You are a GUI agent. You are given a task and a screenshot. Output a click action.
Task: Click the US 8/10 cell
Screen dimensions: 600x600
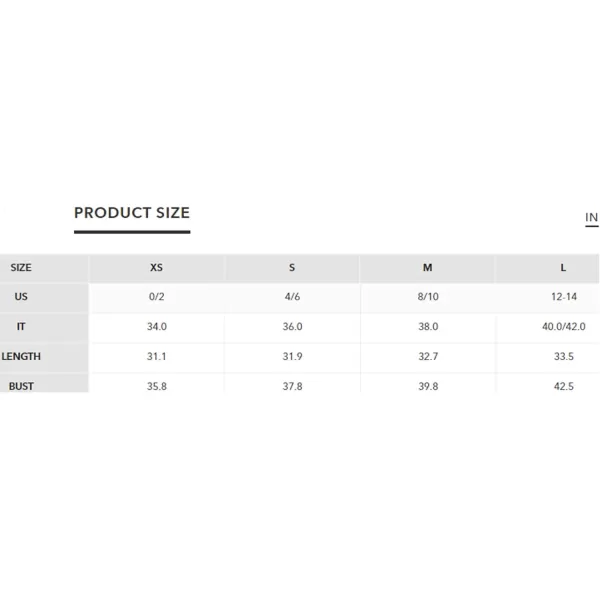pyautogui.click(x=428, y=297)
